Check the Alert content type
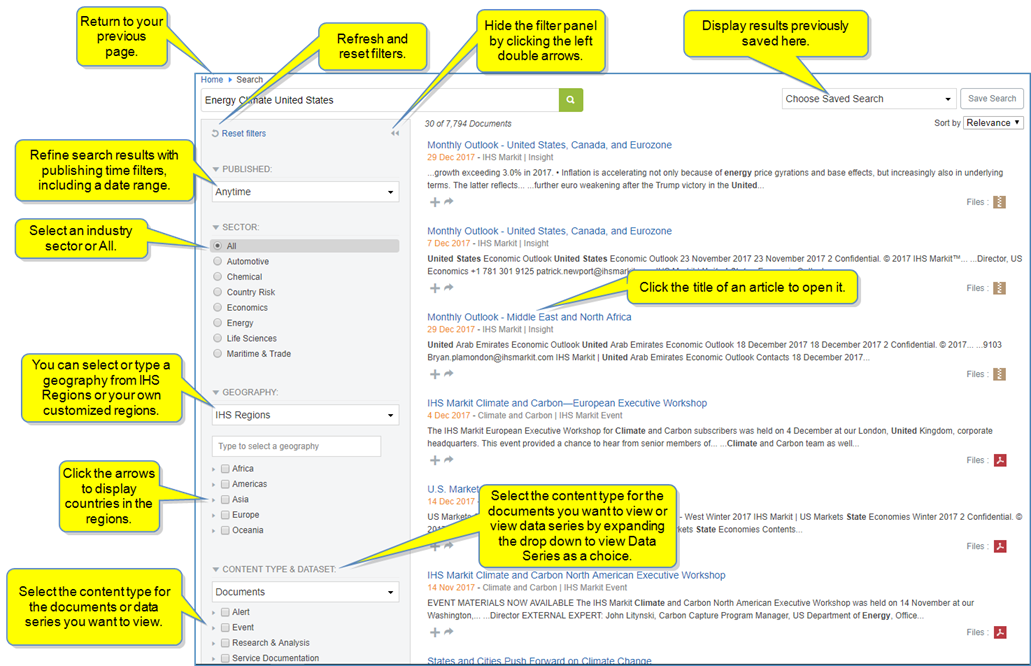 coord(225,612)
